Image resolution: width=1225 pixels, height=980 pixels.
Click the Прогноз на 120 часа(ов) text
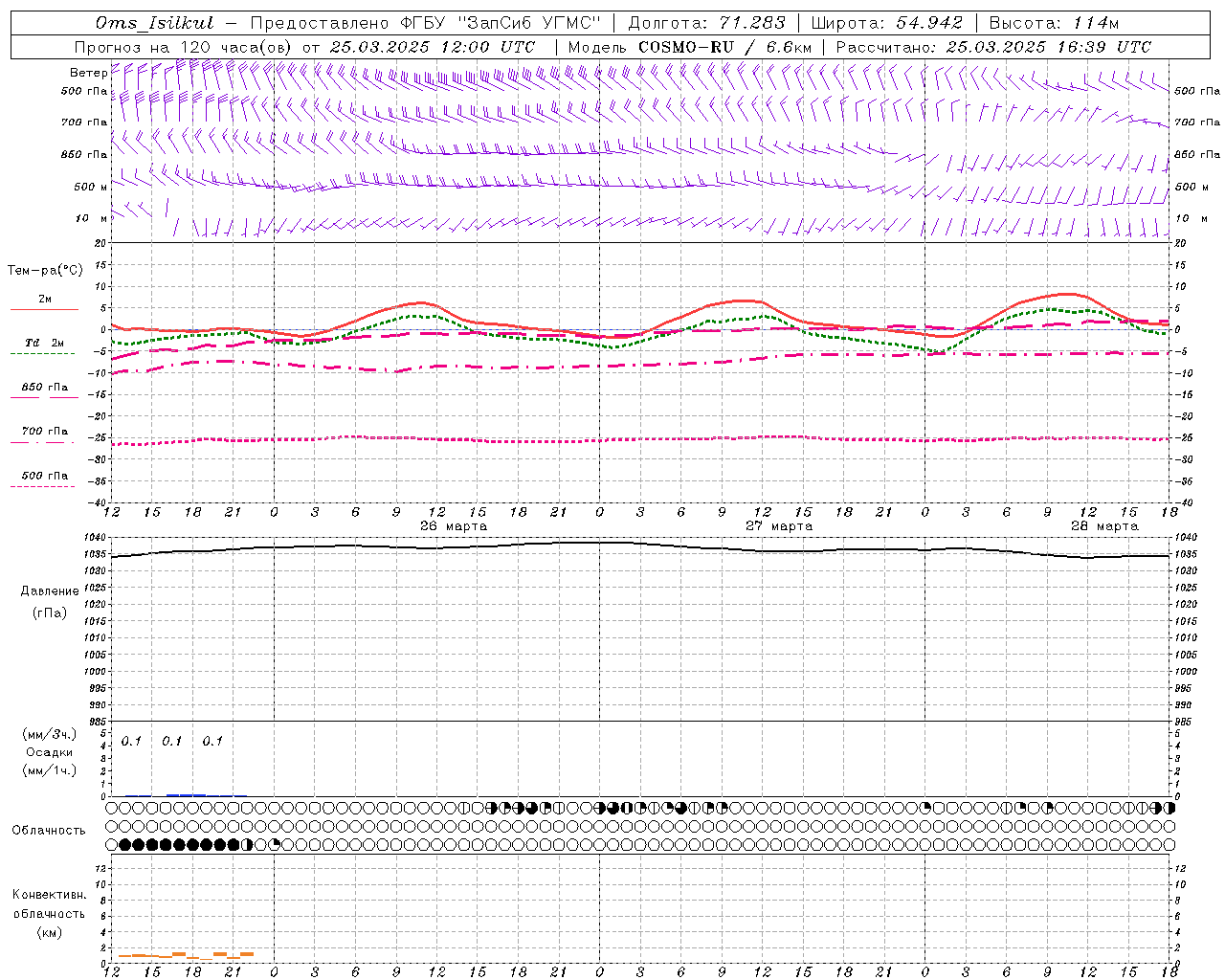(184, 47)
